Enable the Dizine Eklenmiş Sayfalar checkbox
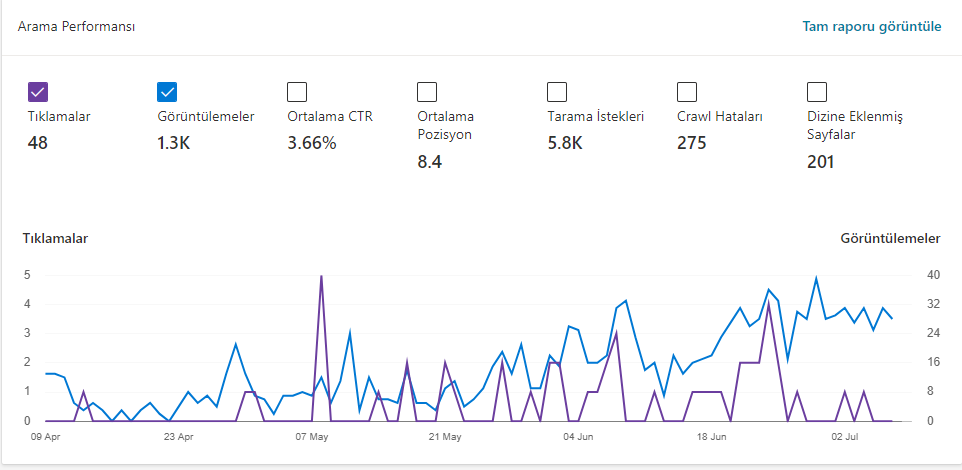This screenshot has height=470, width=962. (817, 92)
